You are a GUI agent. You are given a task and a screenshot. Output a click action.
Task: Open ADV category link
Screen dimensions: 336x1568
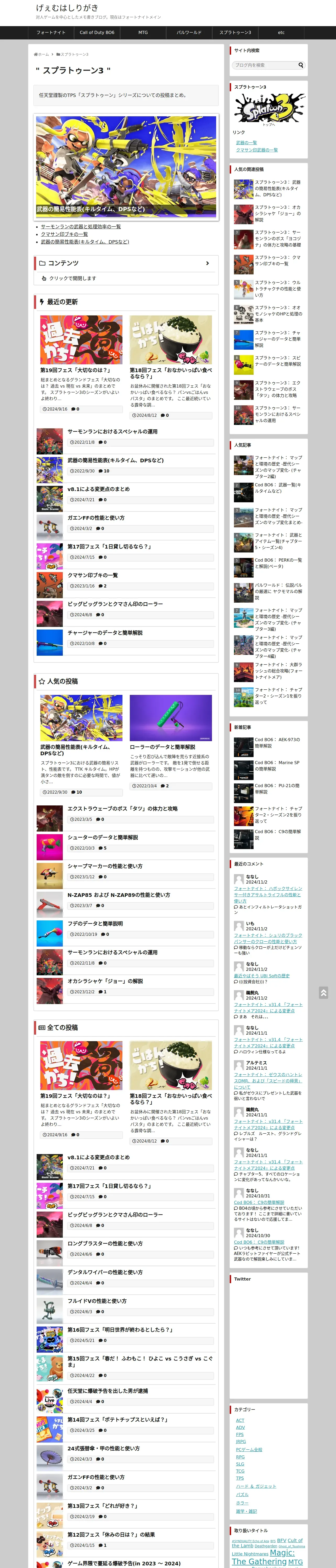[240, 1427]
